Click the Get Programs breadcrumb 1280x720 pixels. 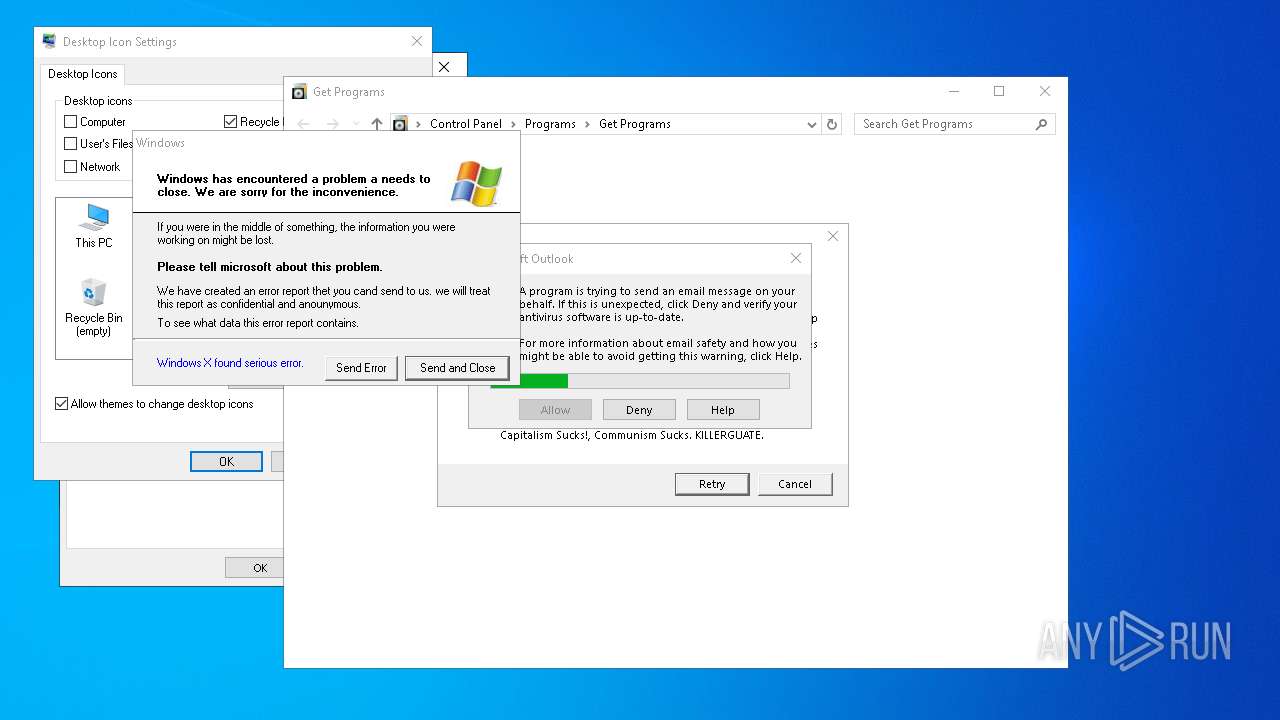pyautogui.click(x=635, y=124)
